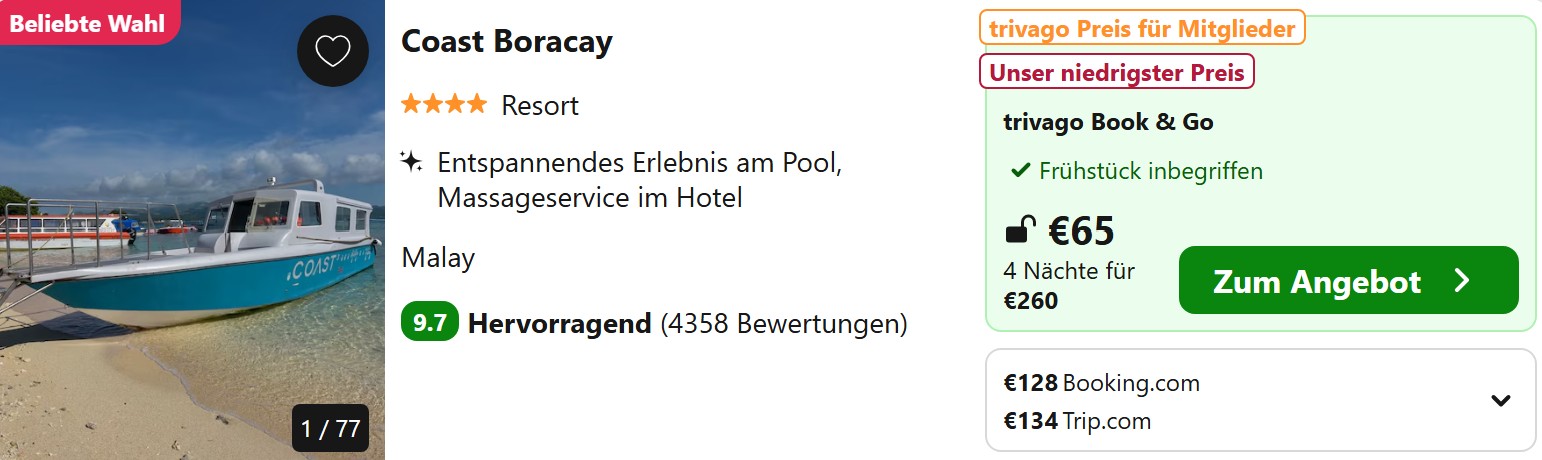
Task: Click the 1 / 77 photo counter
Action: tap(331, 429)
